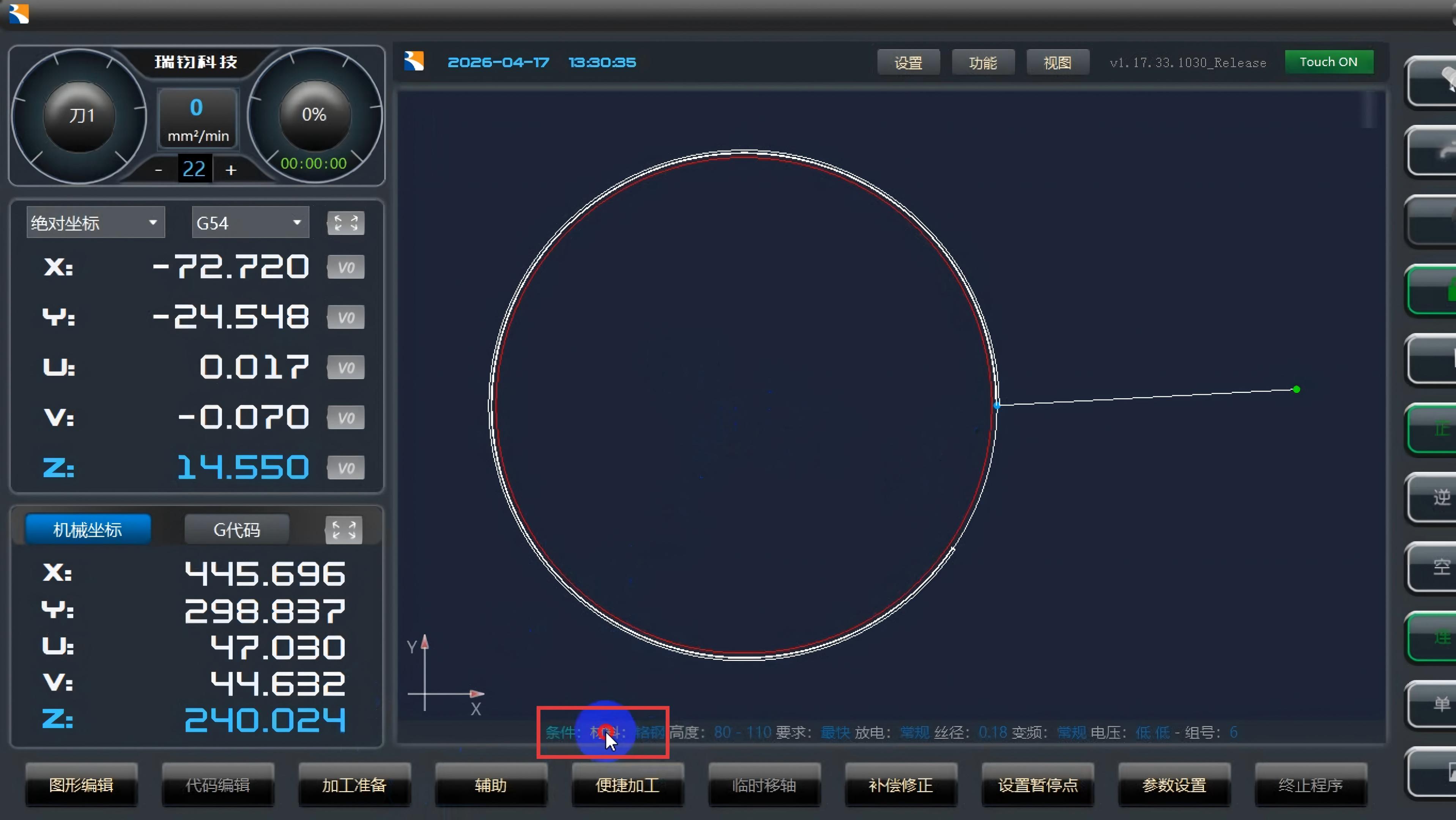1456x820 pixels.
Task: Click the absolute Y value -24.548
Action: click(231, 317)
